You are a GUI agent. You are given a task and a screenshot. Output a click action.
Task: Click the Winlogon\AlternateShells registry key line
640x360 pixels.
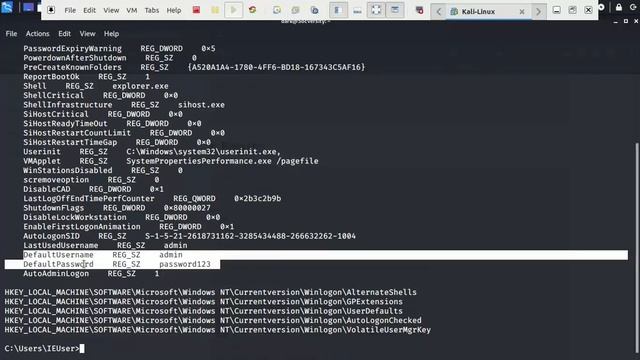pos(211,292)
